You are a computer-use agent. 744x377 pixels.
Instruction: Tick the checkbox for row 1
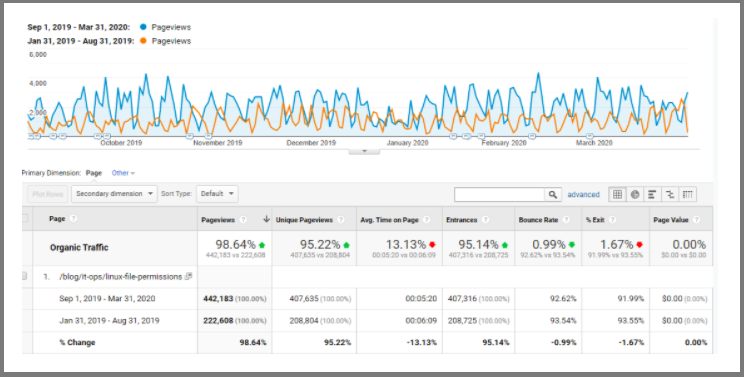click(x=24, y=276)
